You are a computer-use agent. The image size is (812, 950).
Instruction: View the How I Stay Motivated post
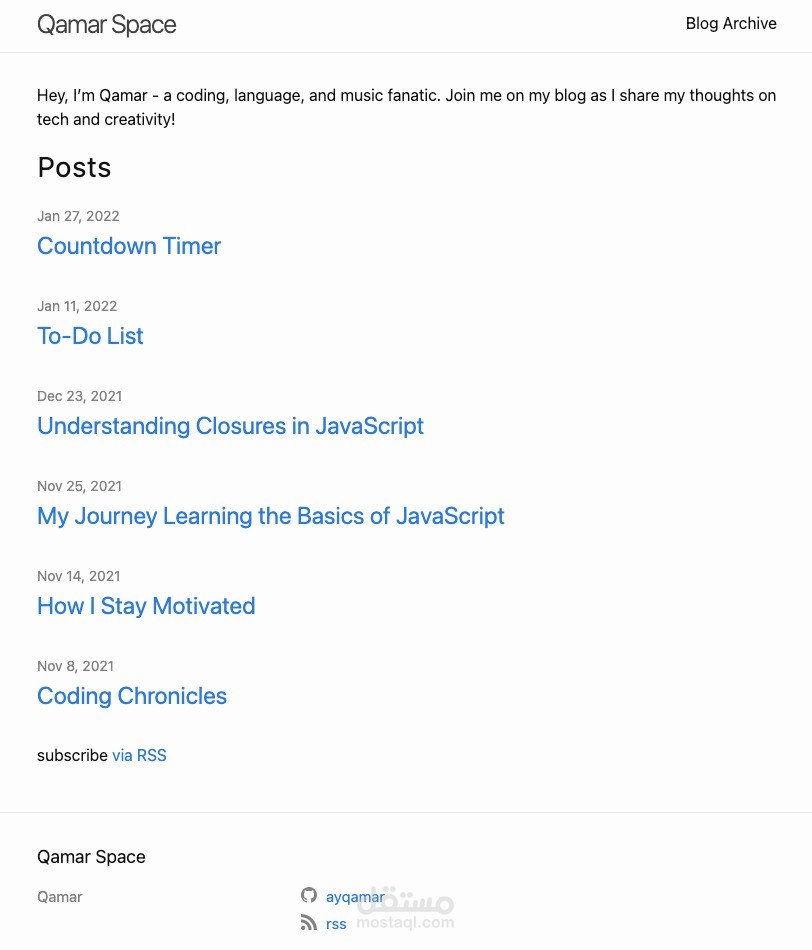146,606
